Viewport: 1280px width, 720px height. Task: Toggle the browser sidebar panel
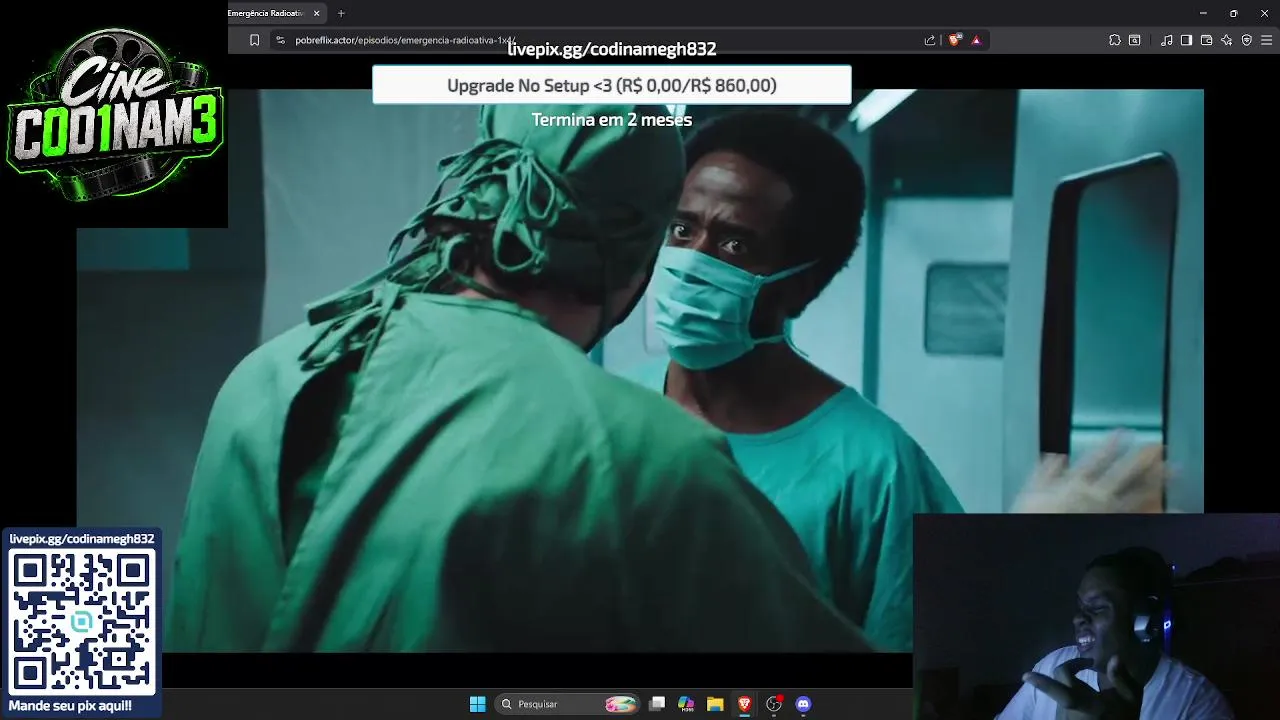coord(1186,40)
